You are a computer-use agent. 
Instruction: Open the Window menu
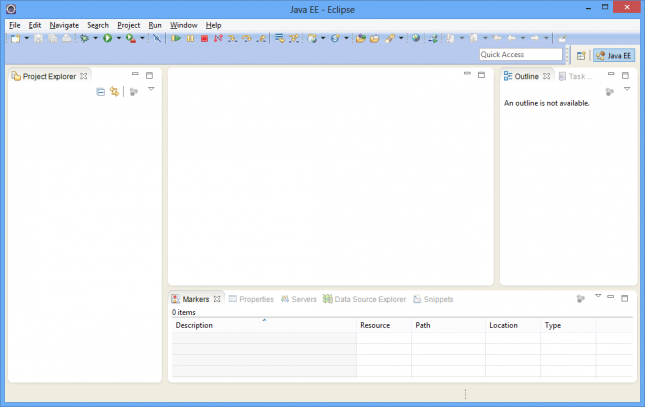point(183,25)
